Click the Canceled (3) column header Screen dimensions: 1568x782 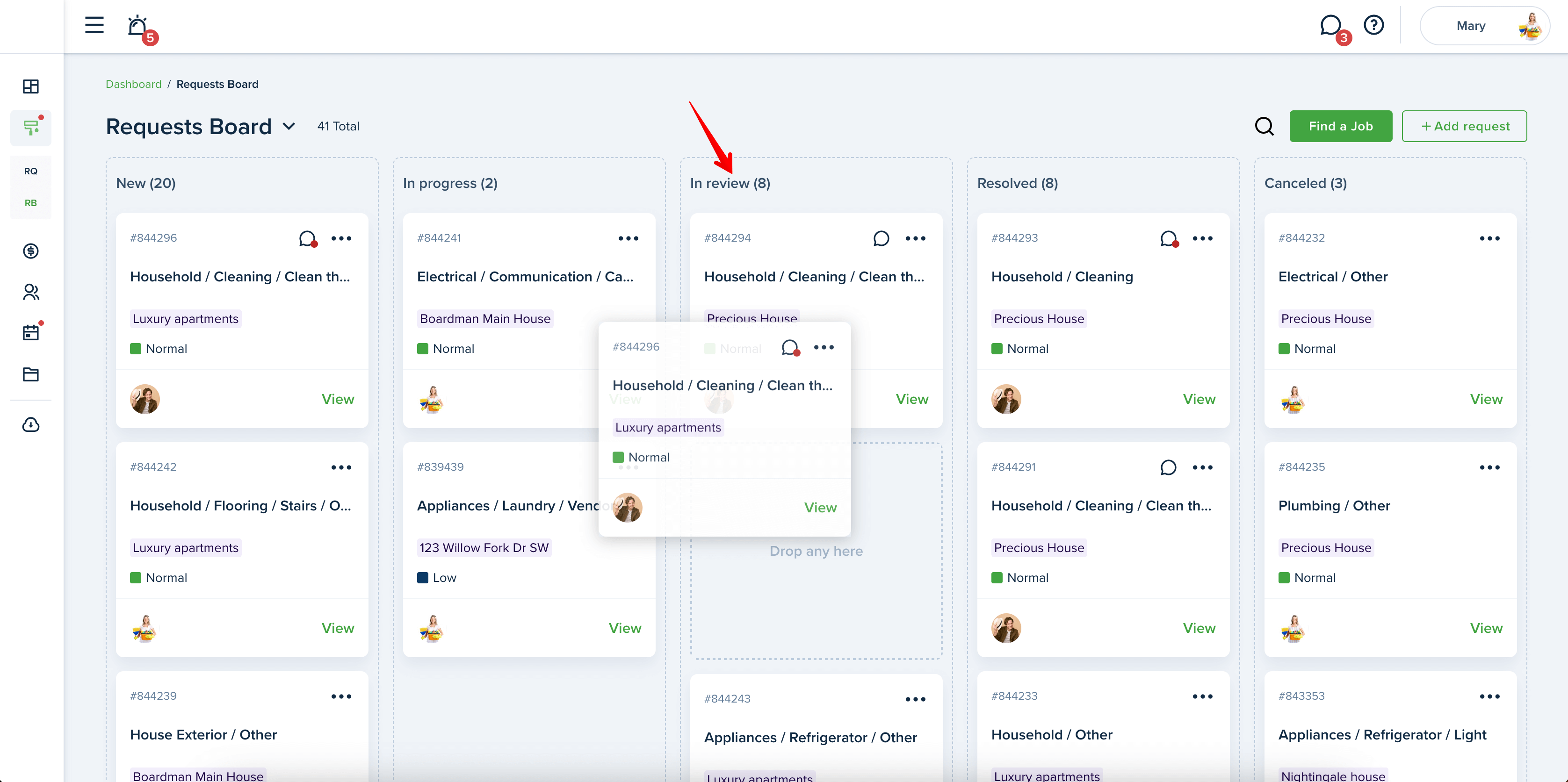click(1305, 183)
